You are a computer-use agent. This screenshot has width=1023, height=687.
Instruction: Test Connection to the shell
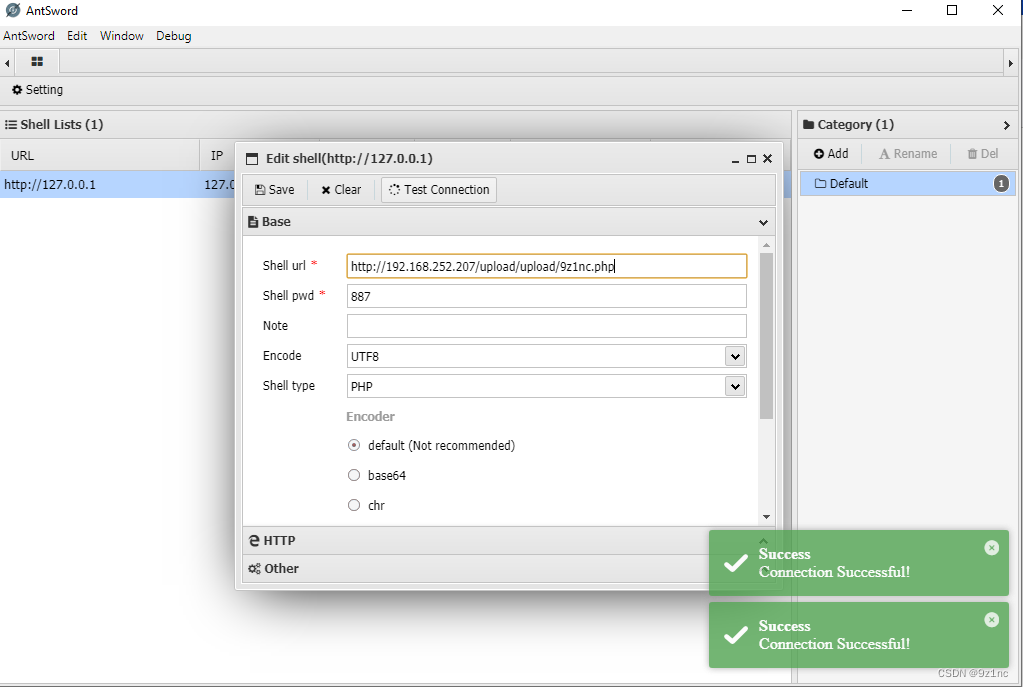pyautogui.click(x=438, y=190)
